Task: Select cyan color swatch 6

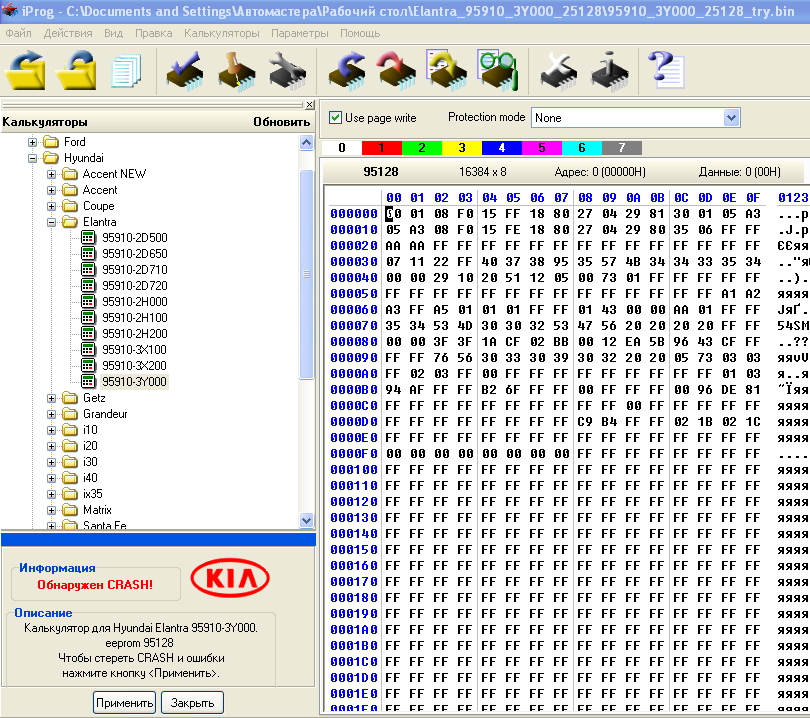Action: coord(582,148)
